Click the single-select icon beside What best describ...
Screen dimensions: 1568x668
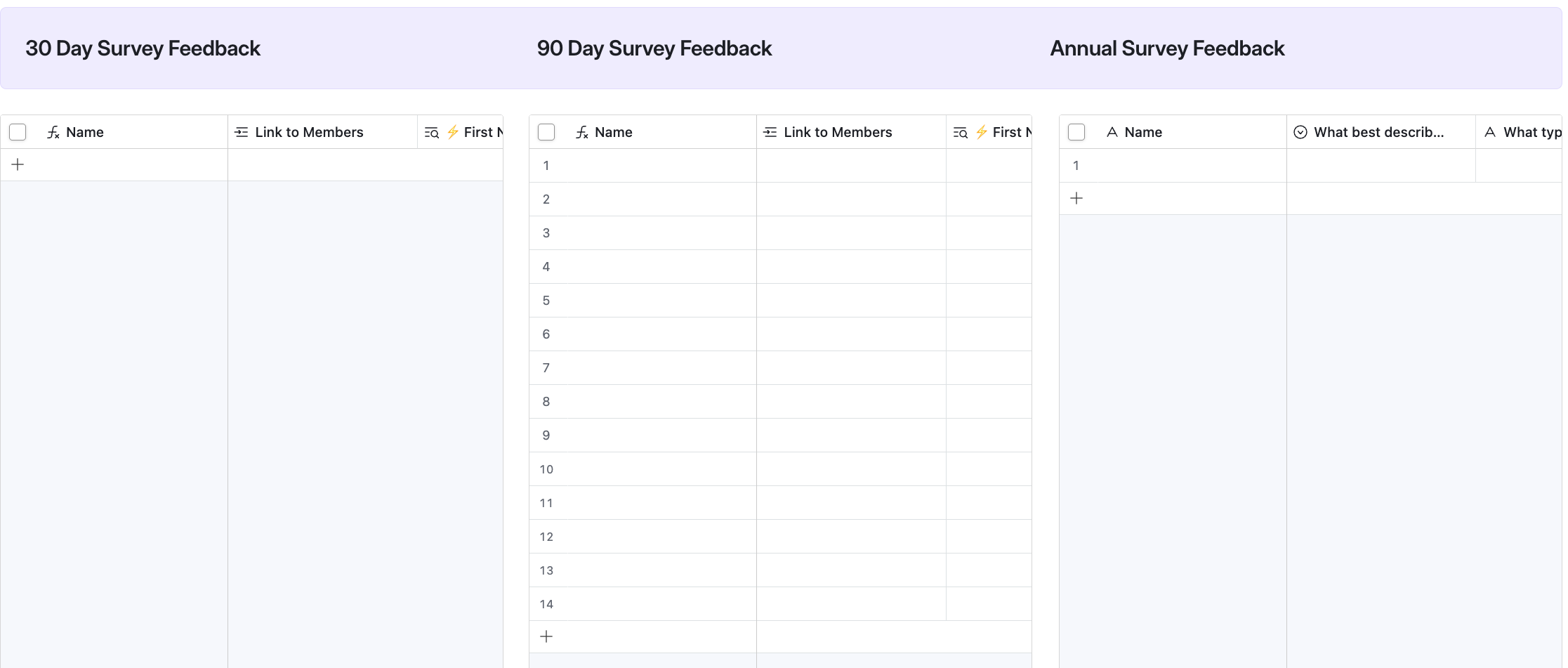[x=1300, y=132]
